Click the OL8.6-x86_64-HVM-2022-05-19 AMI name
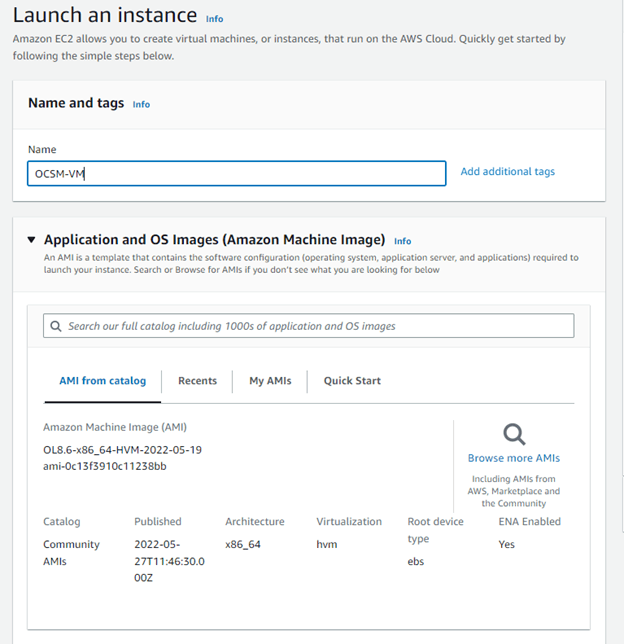The image size is (624, 644). coord(122,450)
